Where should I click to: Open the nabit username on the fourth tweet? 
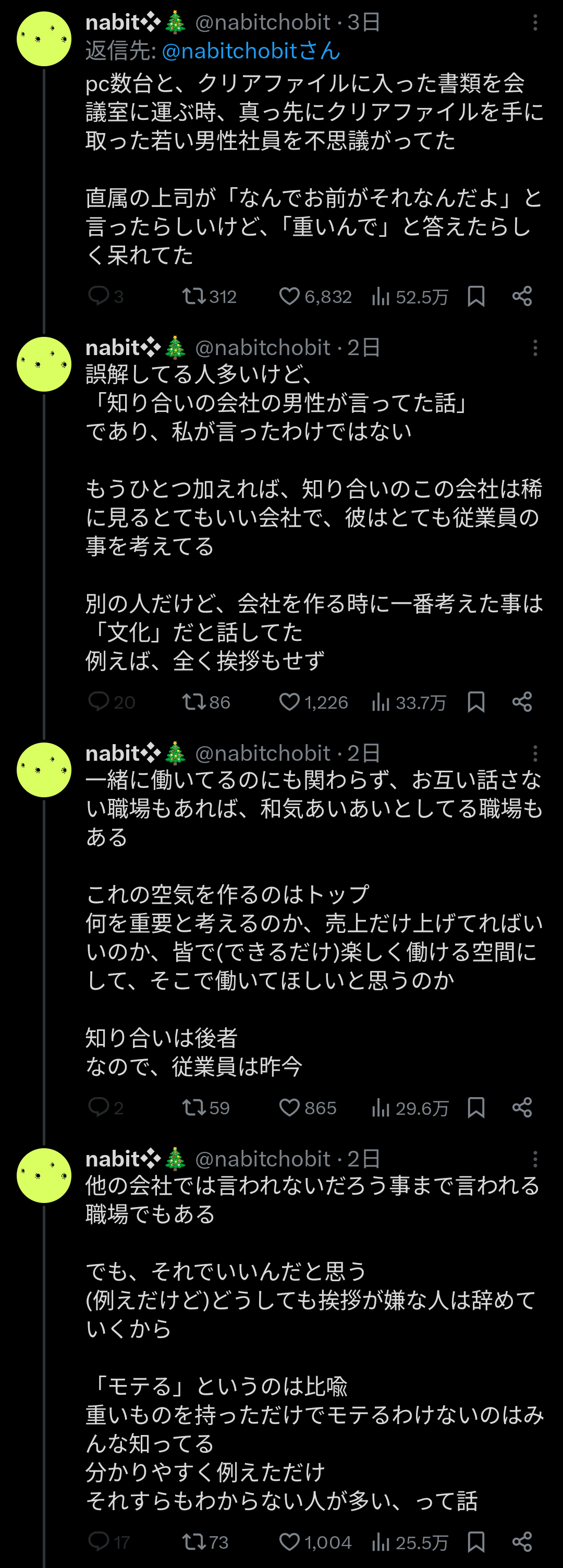click(114, 1158)
